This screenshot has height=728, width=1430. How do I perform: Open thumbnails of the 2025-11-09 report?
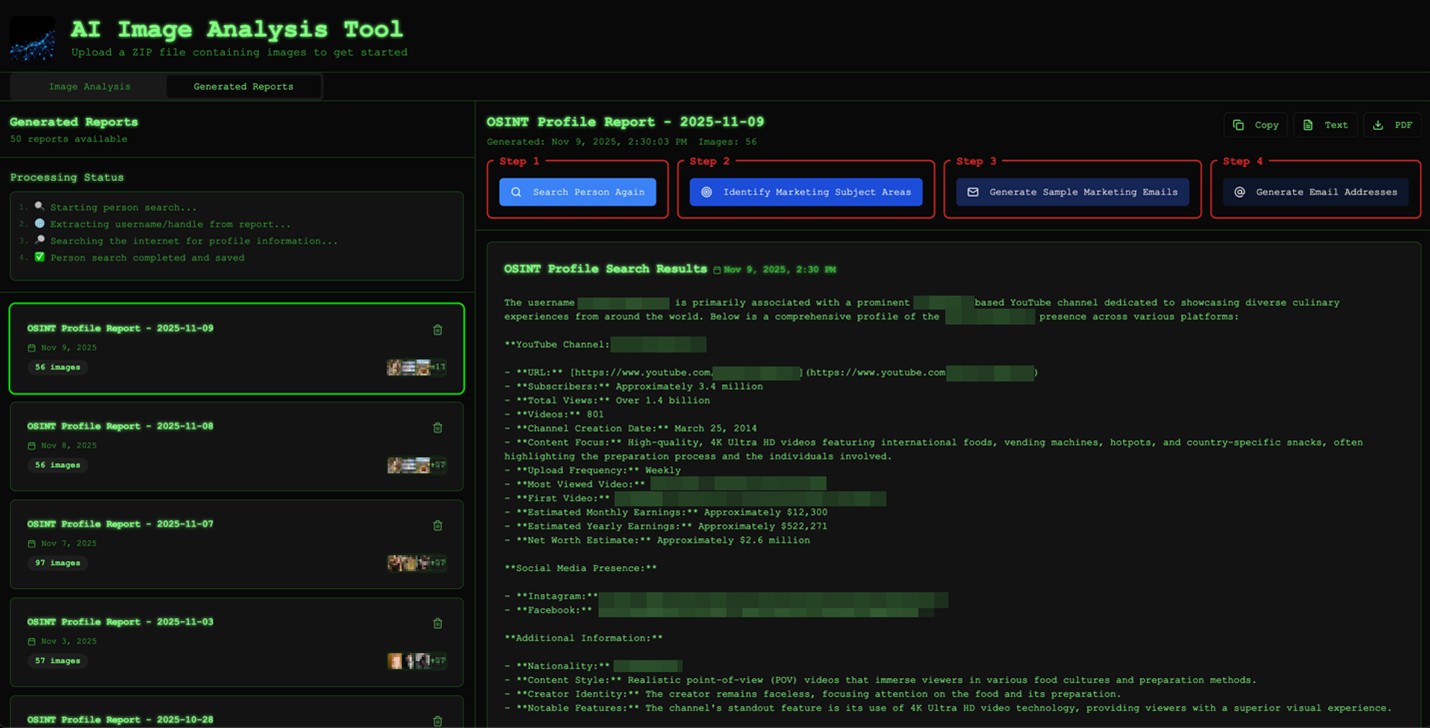[x=415, y=367]
